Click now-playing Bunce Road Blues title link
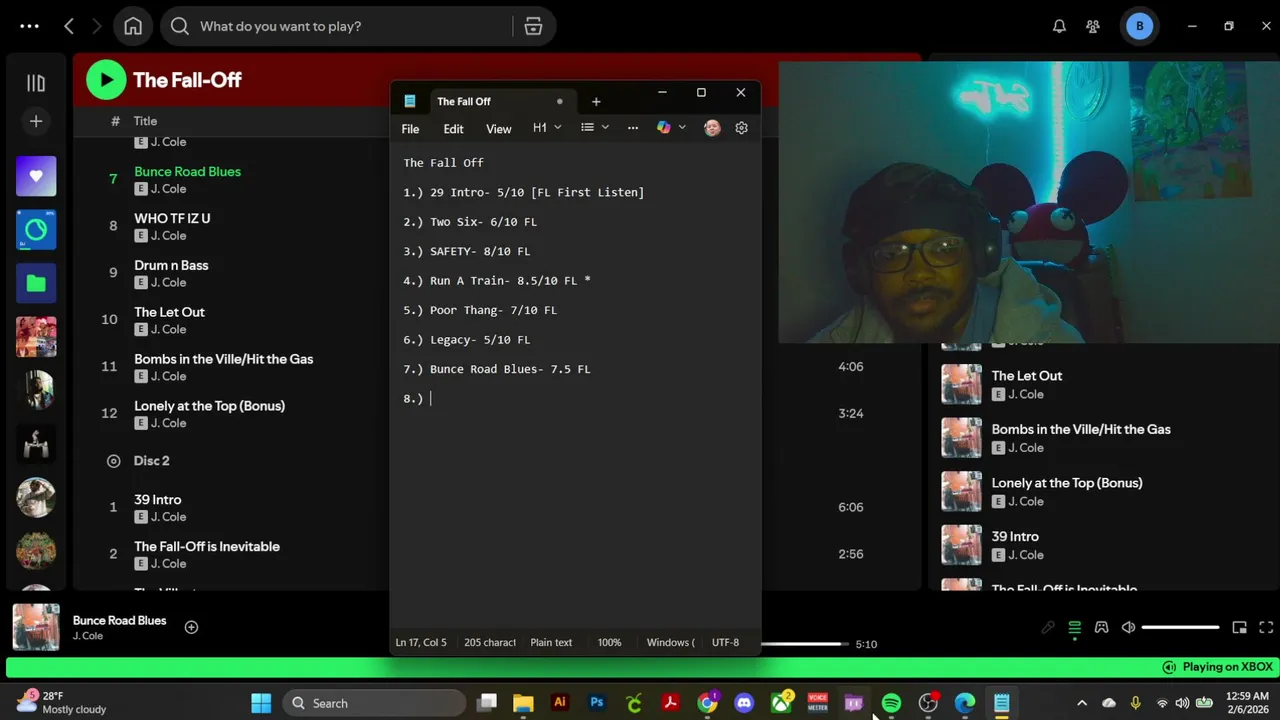Image resolution: width=1280 pixels, height=720 pixels. coord(119,620)
